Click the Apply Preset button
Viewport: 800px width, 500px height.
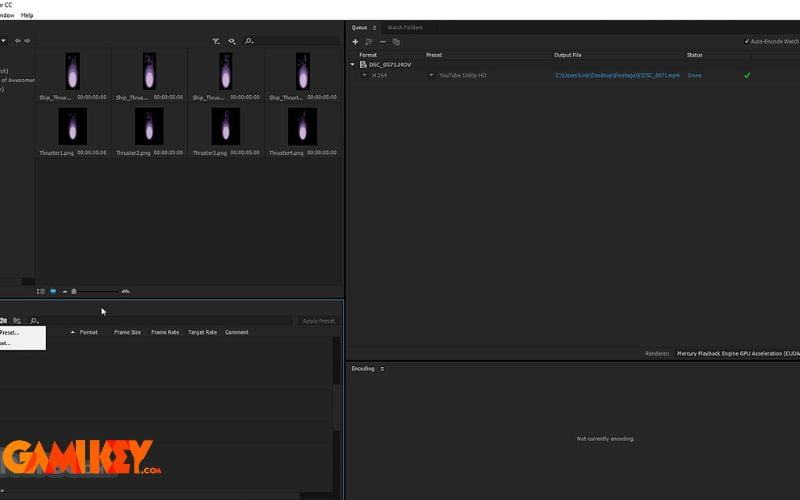pos(318,321)
